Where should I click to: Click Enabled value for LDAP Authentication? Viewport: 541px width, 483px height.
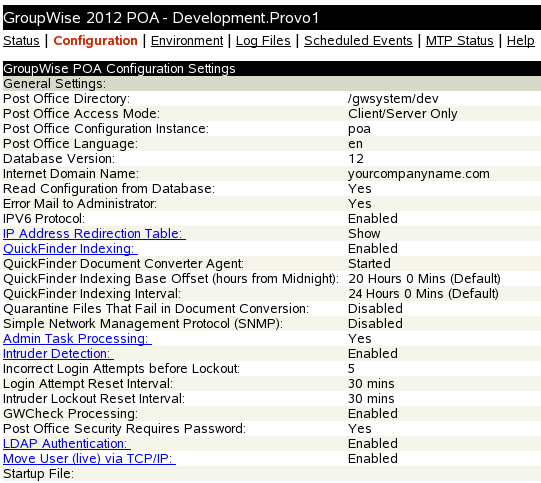coord(373,444)
